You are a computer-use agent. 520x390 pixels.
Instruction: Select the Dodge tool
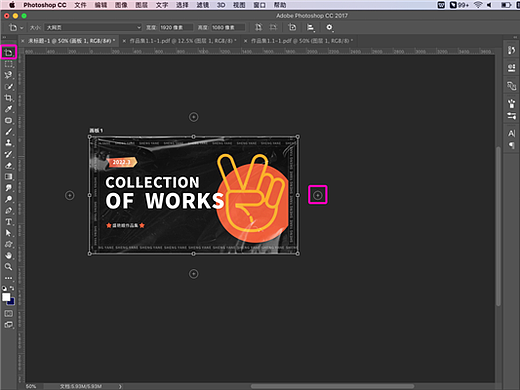(9, 199)
